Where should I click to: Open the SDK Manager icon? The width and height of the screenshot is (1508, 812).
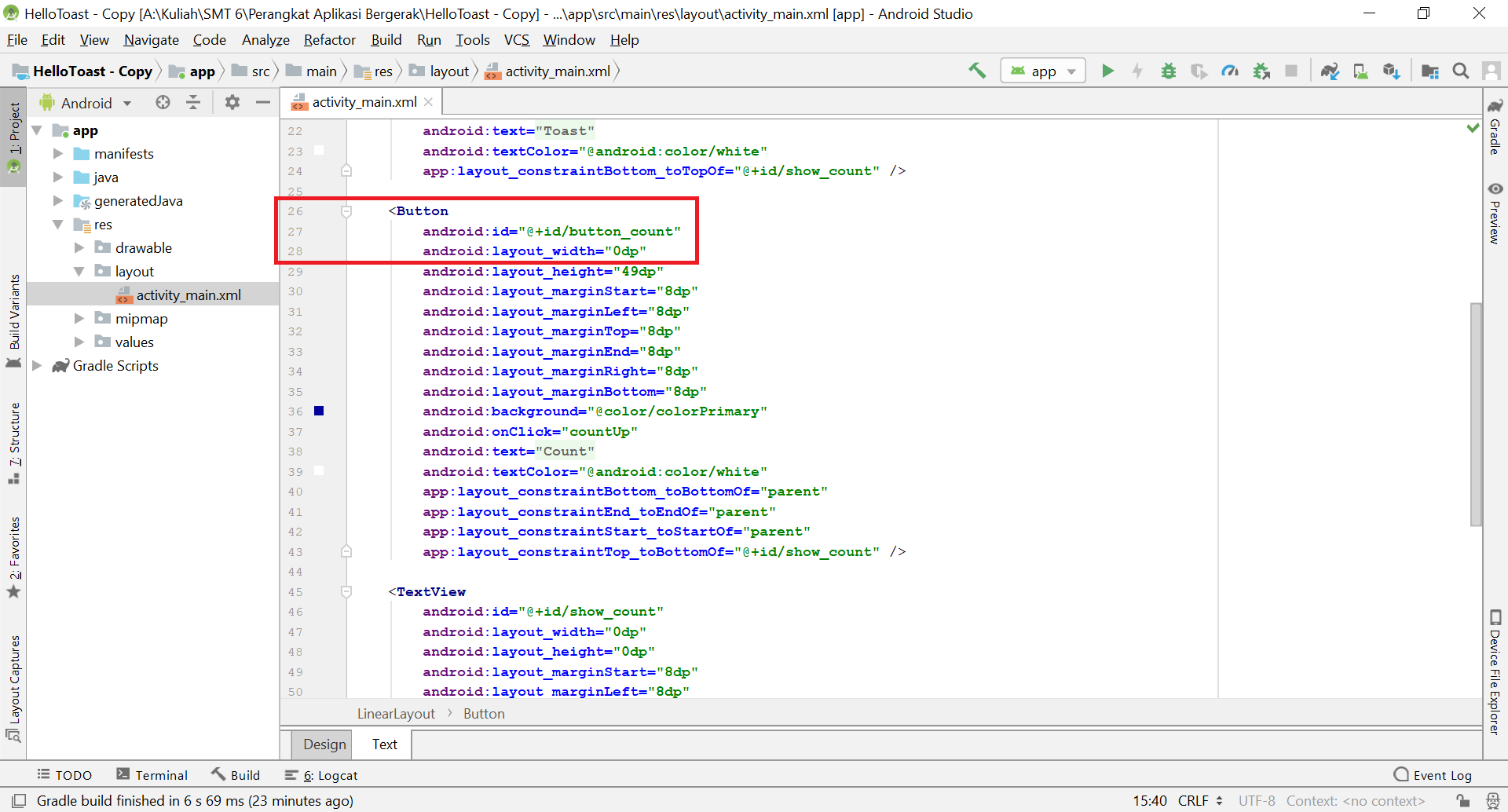(x=1392, y=71)
